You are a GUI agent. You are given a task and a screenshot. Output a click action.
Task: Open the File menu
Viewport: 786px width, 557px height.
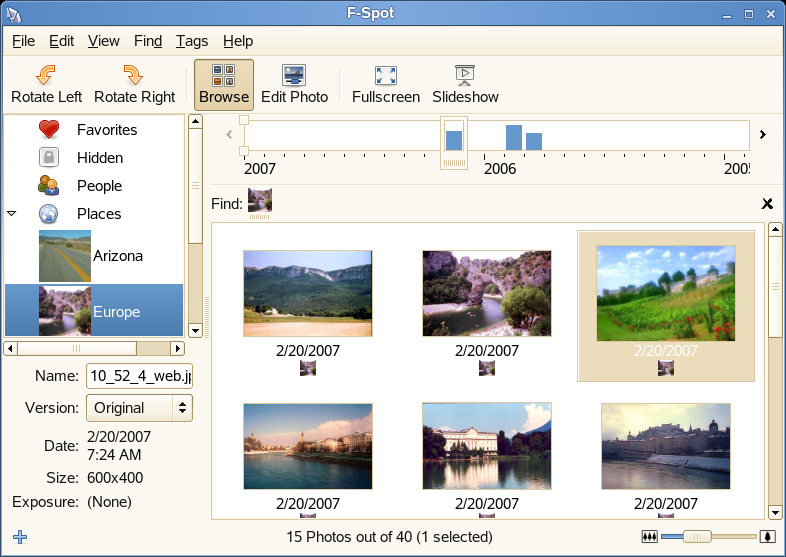[24, 41]
